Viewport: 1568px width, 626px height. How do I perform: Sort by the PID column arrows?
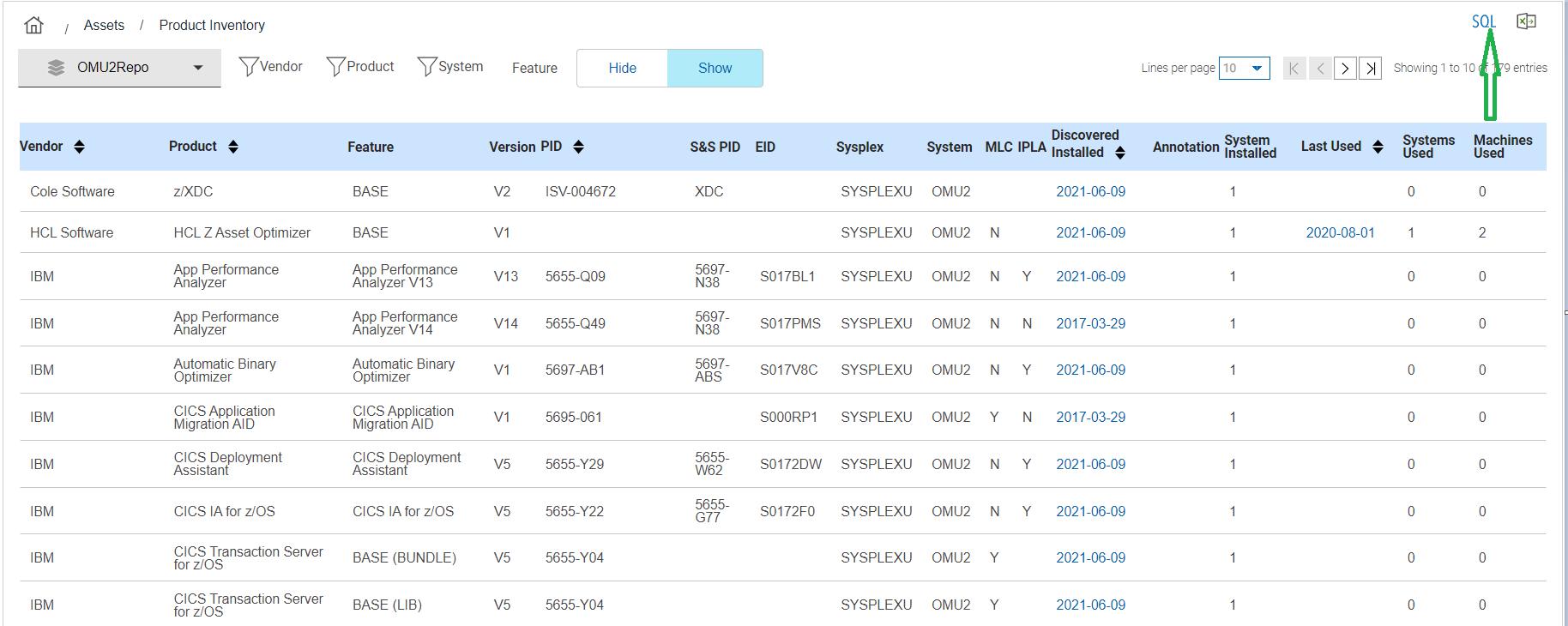click(578, 147)
